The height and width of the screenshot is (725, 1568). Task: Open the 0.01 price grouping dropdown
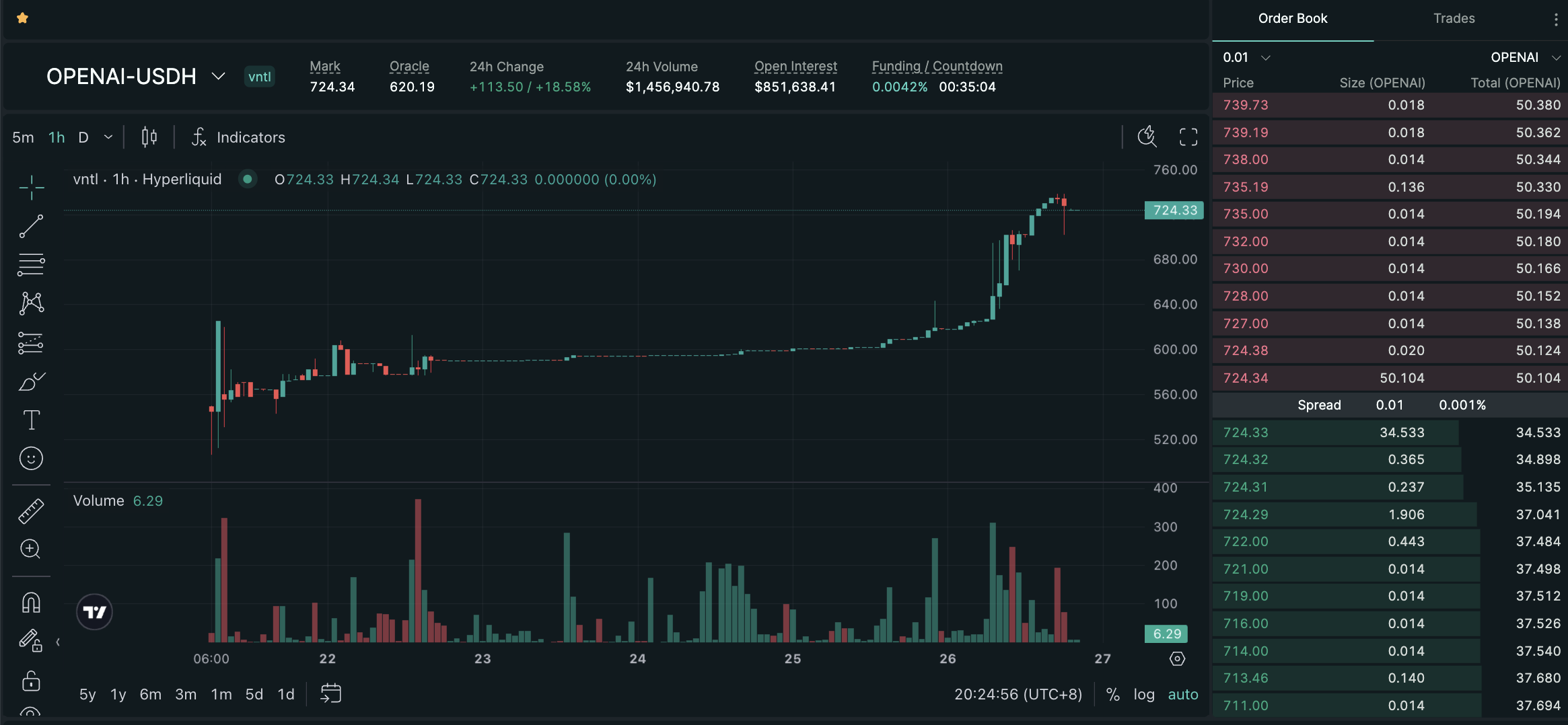pyautogui.click(x=1246, y=58)
